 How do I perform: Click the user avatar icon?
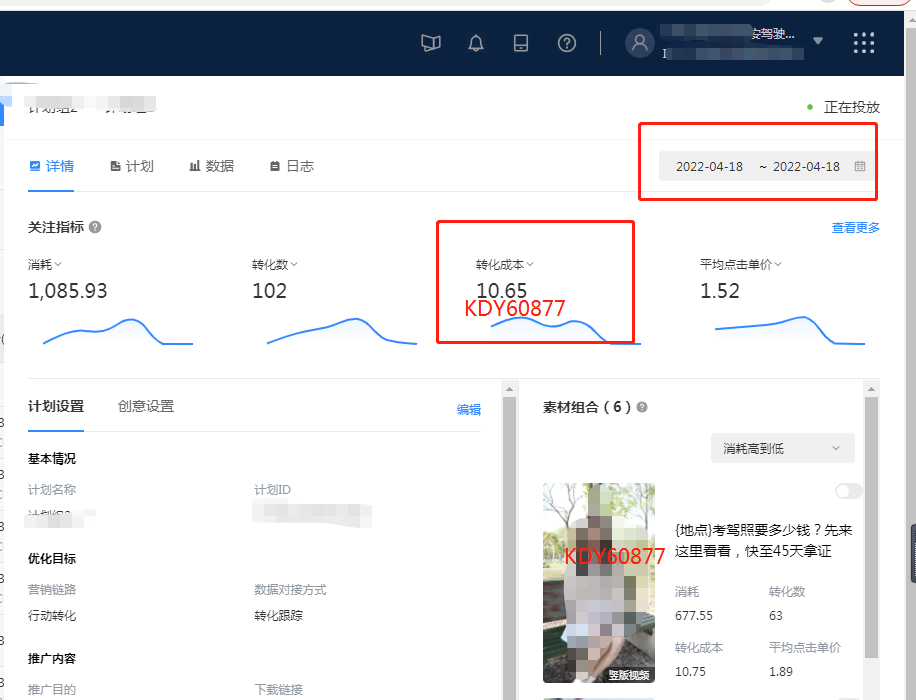(x=640, y=43)
